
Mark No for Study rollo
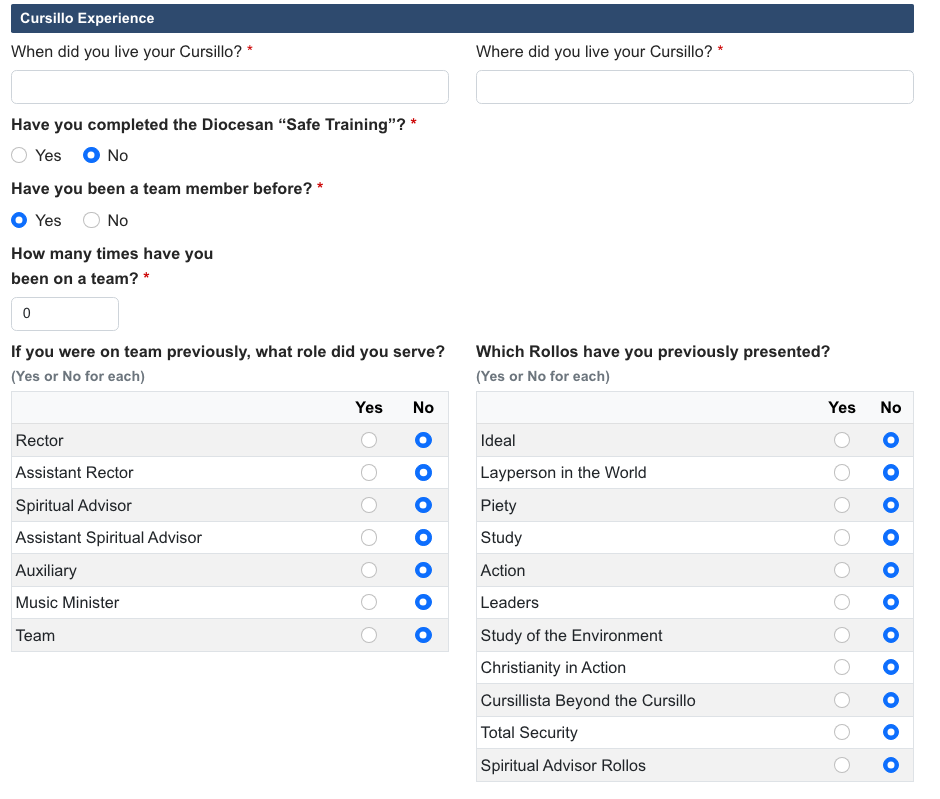[891, 537]
